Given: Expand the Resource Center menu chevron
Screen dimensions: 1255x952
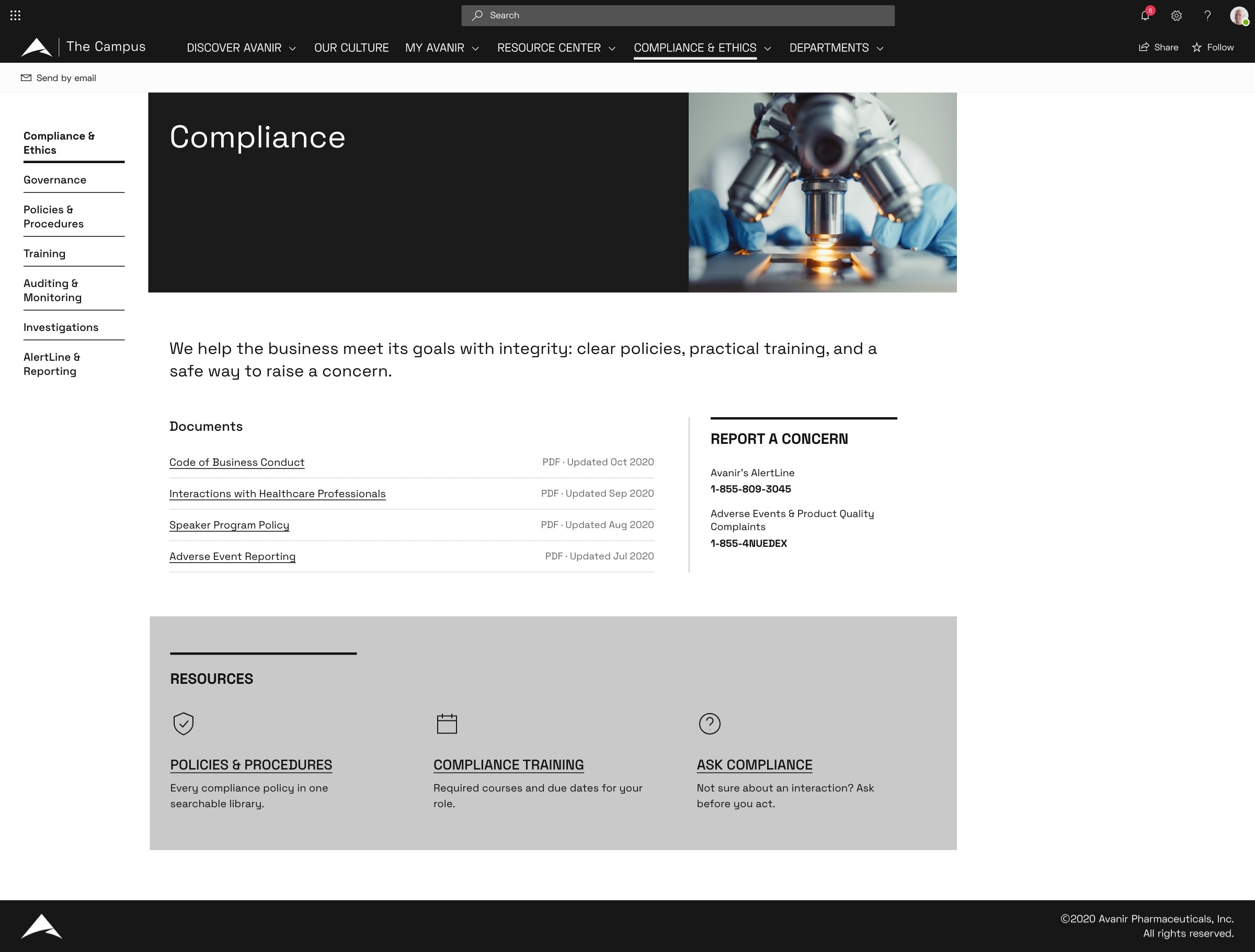Looking at the screenshot, I should 612,49.
